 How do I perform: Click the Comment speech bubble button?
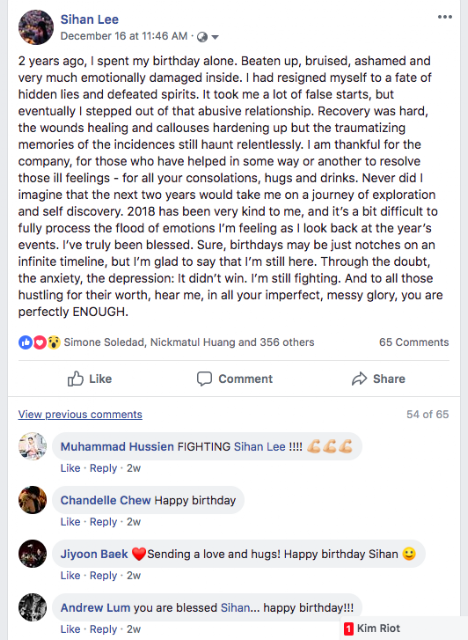[234, 379]
